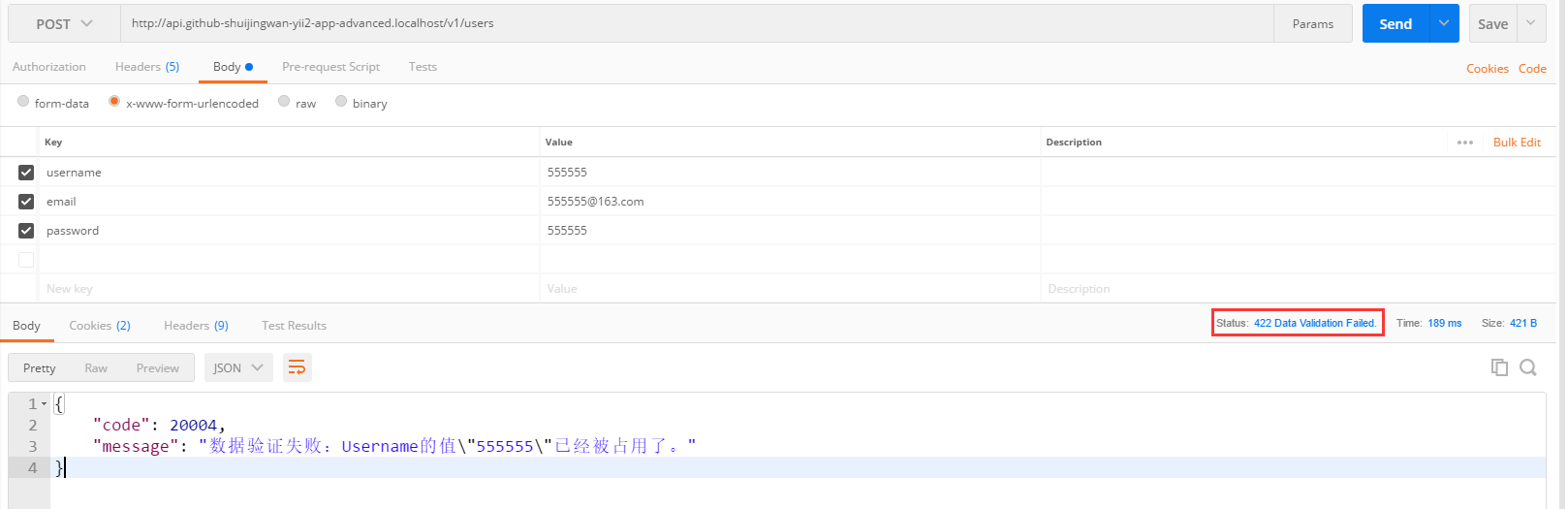The width and height of the screenshot is (1568, 509).
Task: Click the "message" line in response
Action: pyautogui.click(x=394, y=446)
